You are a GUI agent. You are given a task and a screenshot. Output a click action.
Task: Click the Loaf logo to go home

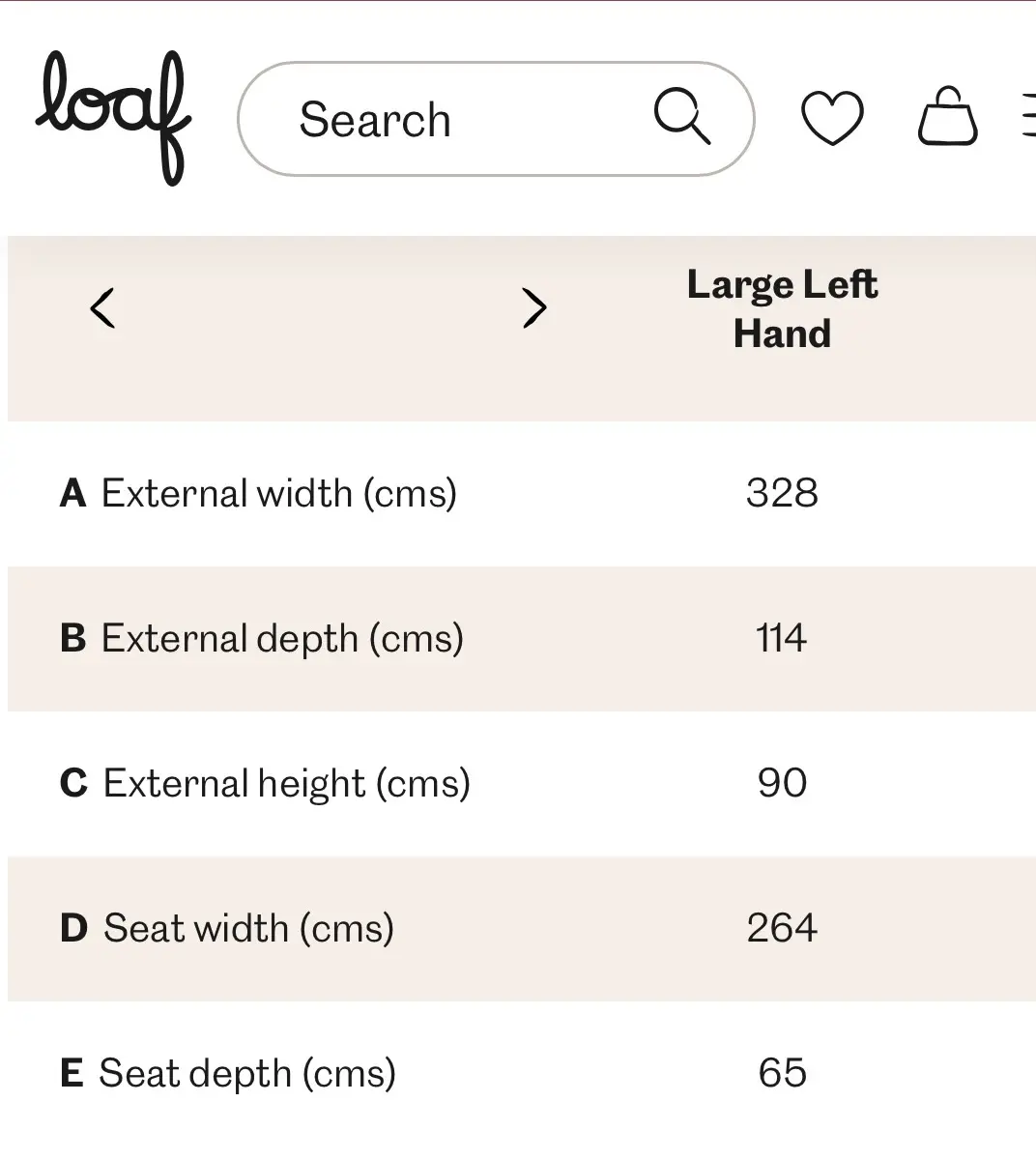click(113, 116)
